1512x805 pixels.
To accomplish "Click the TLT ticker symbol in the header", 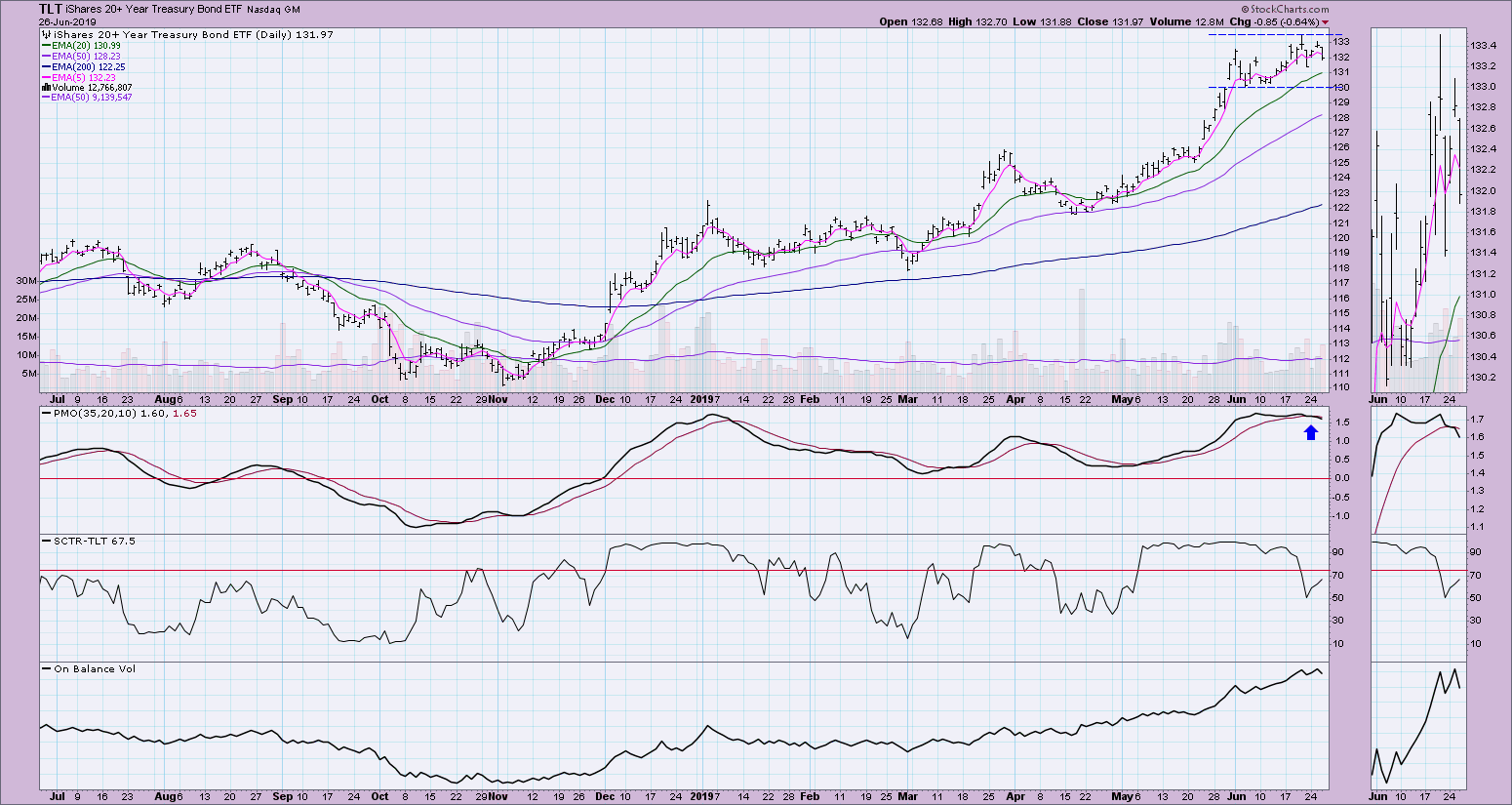I will (x=52, y=9).
